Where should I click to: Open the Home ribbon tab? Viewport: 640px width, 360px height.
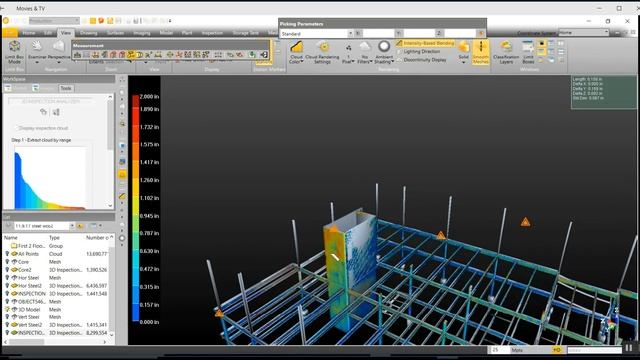tap(29, 33)
